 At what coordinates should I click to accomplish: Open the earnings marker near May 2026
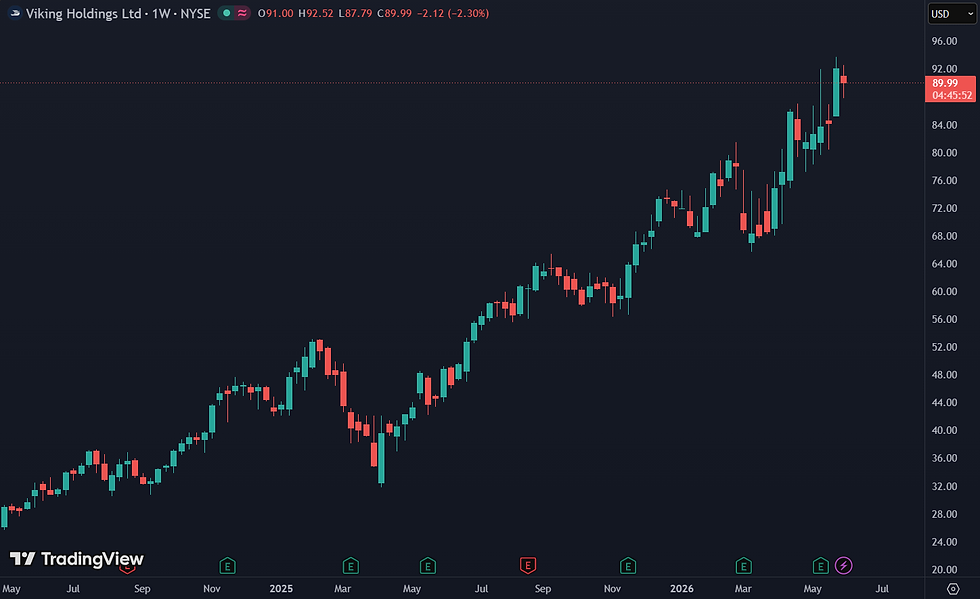[x=820, y=566]
